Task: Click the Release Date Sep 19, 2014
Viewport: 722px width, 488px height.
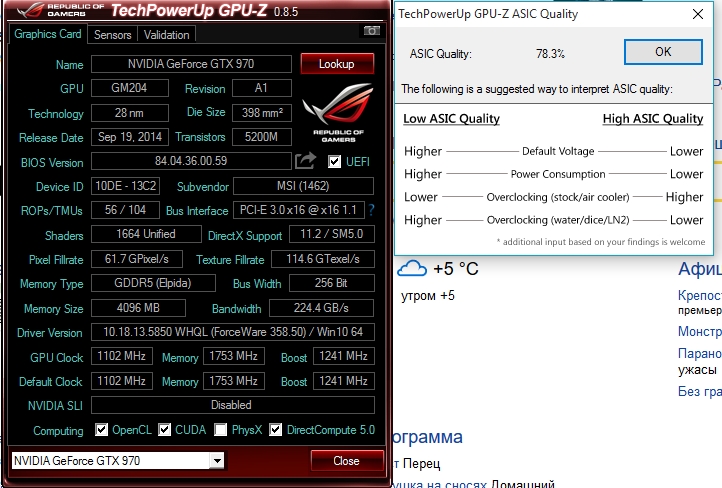Action: pos(129,137)
